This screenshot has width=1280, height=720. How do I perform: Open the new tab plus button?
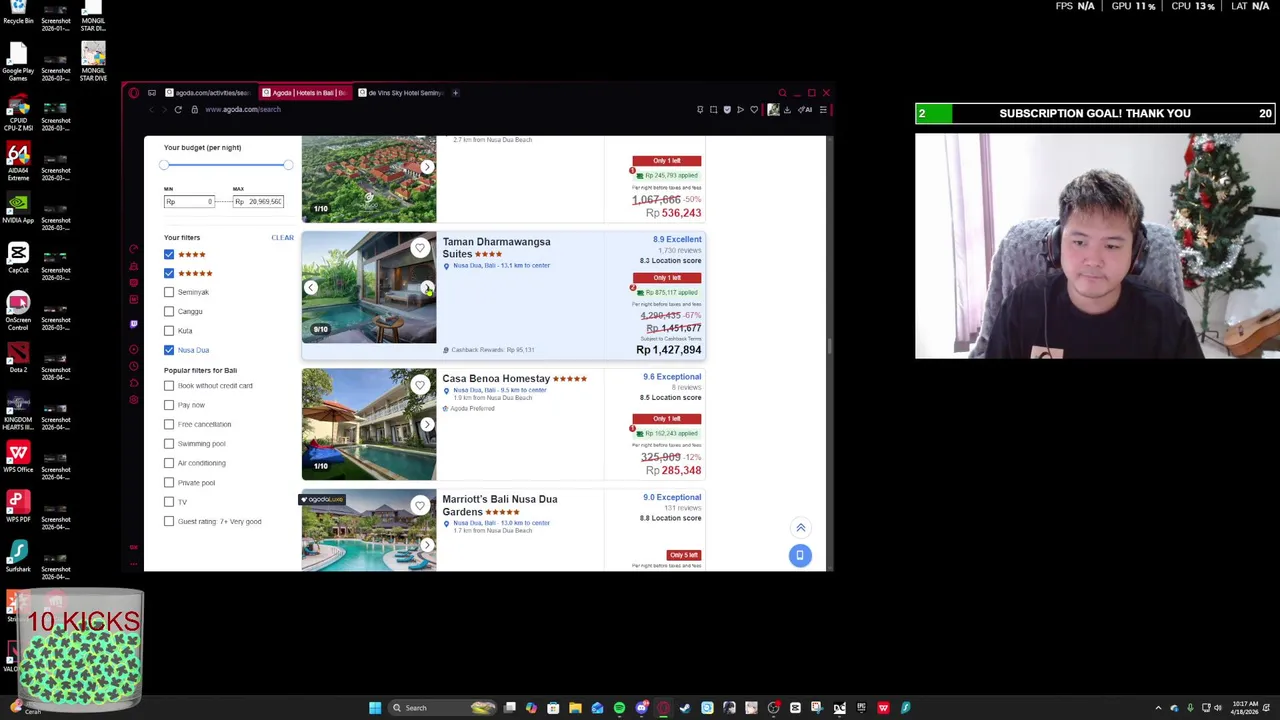(455, 93)
